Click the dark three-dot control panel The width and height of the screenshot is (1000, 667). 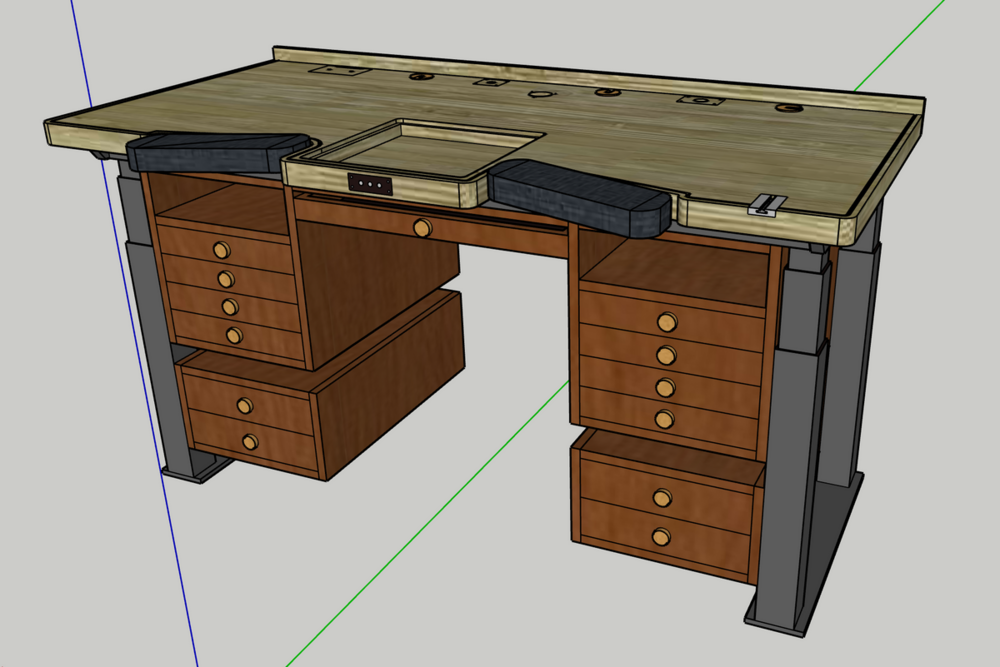pyautogui.click(x=369, y=184)
